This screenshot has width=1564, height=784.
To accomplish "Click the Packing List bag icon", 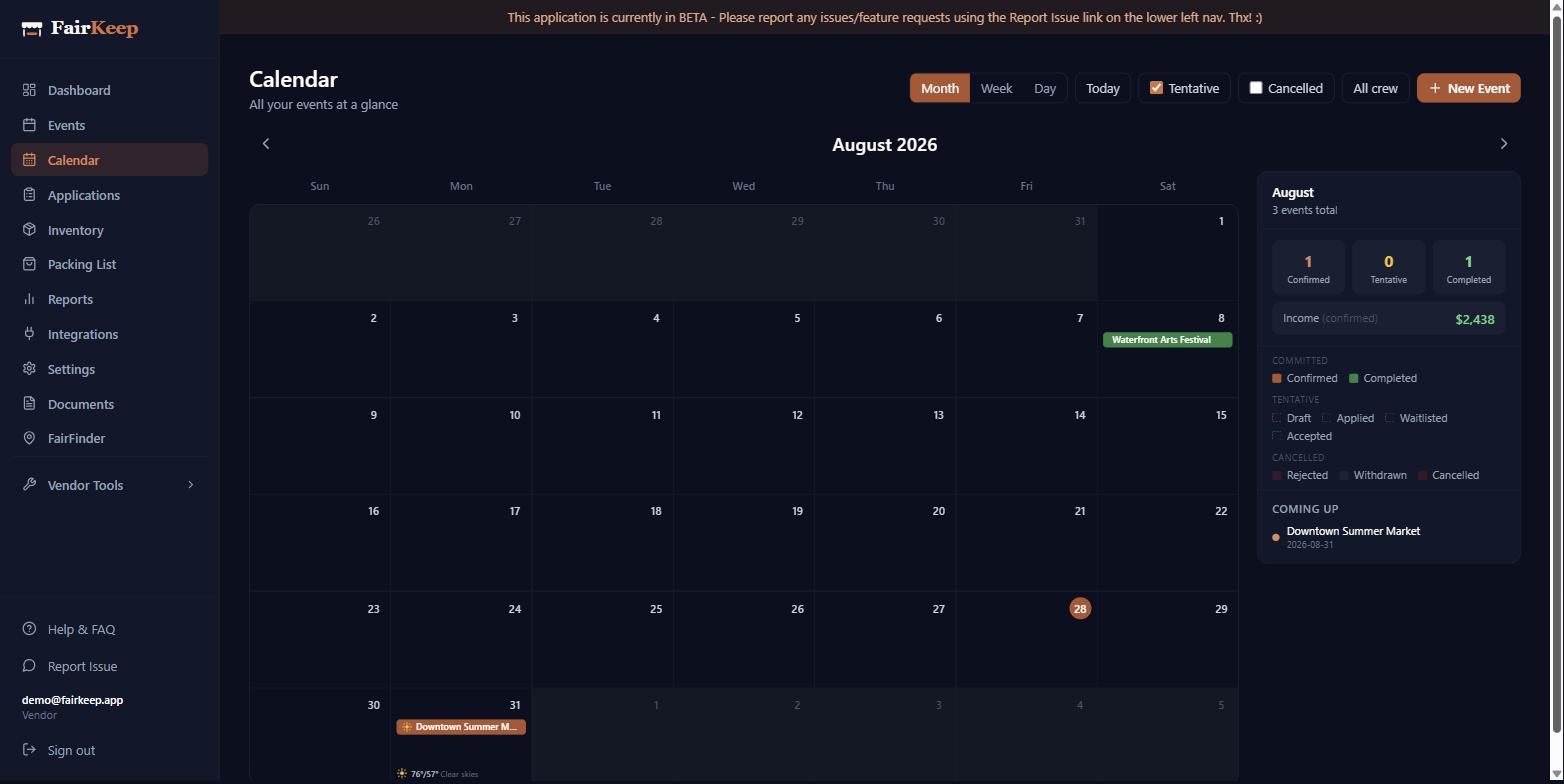I will 29,264.
